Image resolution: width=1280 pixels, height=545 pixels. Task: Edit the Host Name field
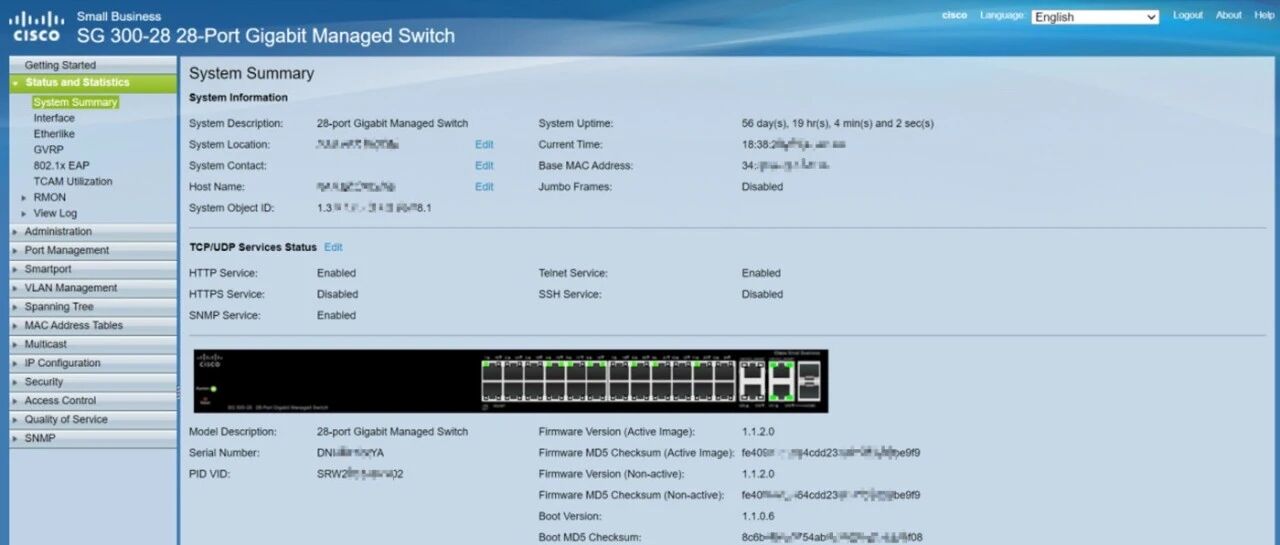pos(484,187)
